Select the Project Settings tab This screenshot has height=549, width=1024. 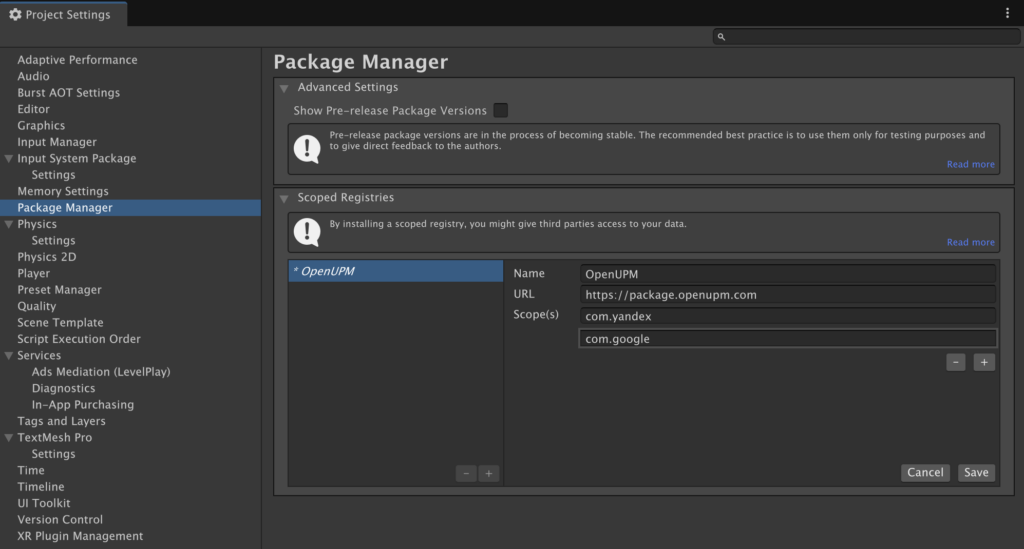tap(63, 14)
